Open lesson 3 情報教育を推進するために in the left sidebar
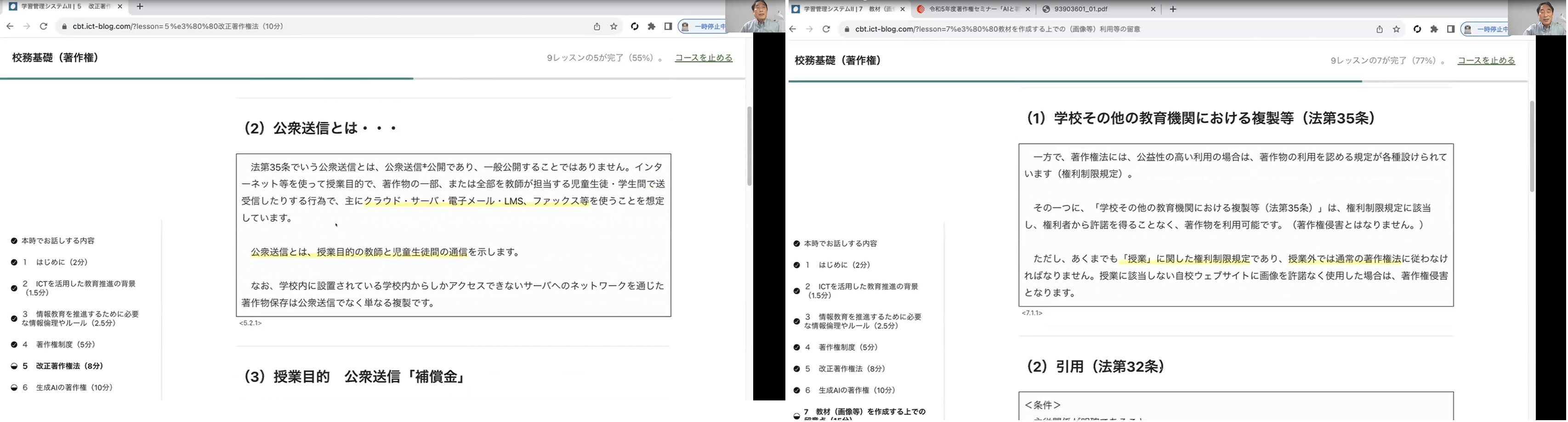The image size is (1568, 422). click(81, 319)
